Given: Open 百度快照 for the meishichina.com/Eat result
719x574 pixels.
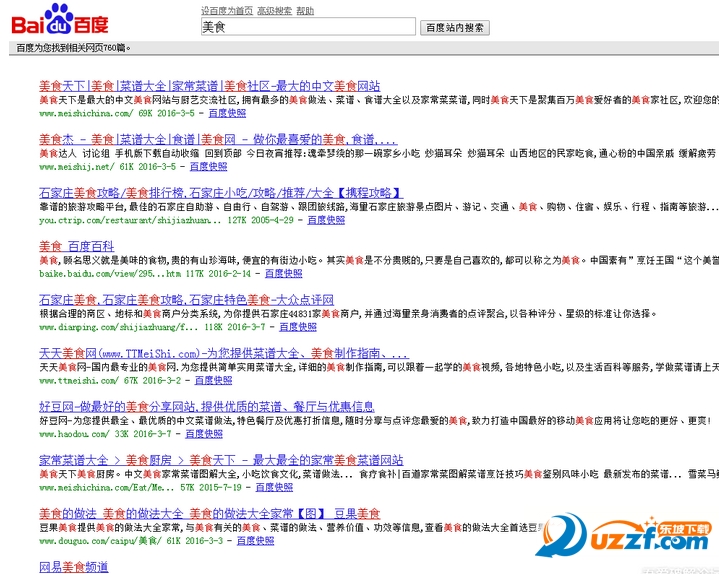Looking at the screenshot, I should [274, 487].
